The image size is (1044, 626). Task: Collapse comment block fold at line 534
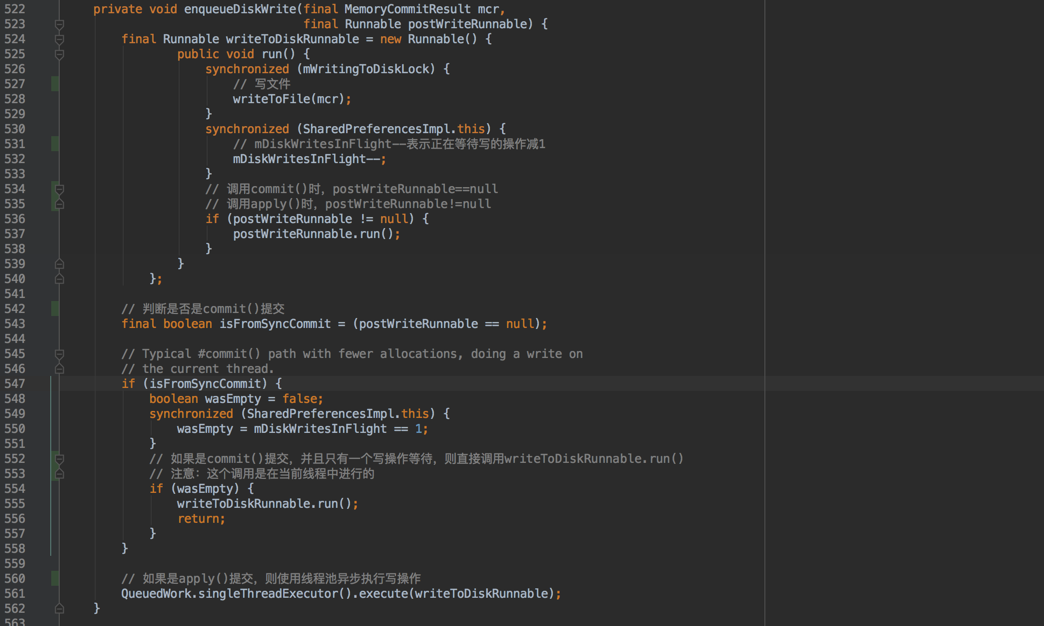(x=59, y=189)
